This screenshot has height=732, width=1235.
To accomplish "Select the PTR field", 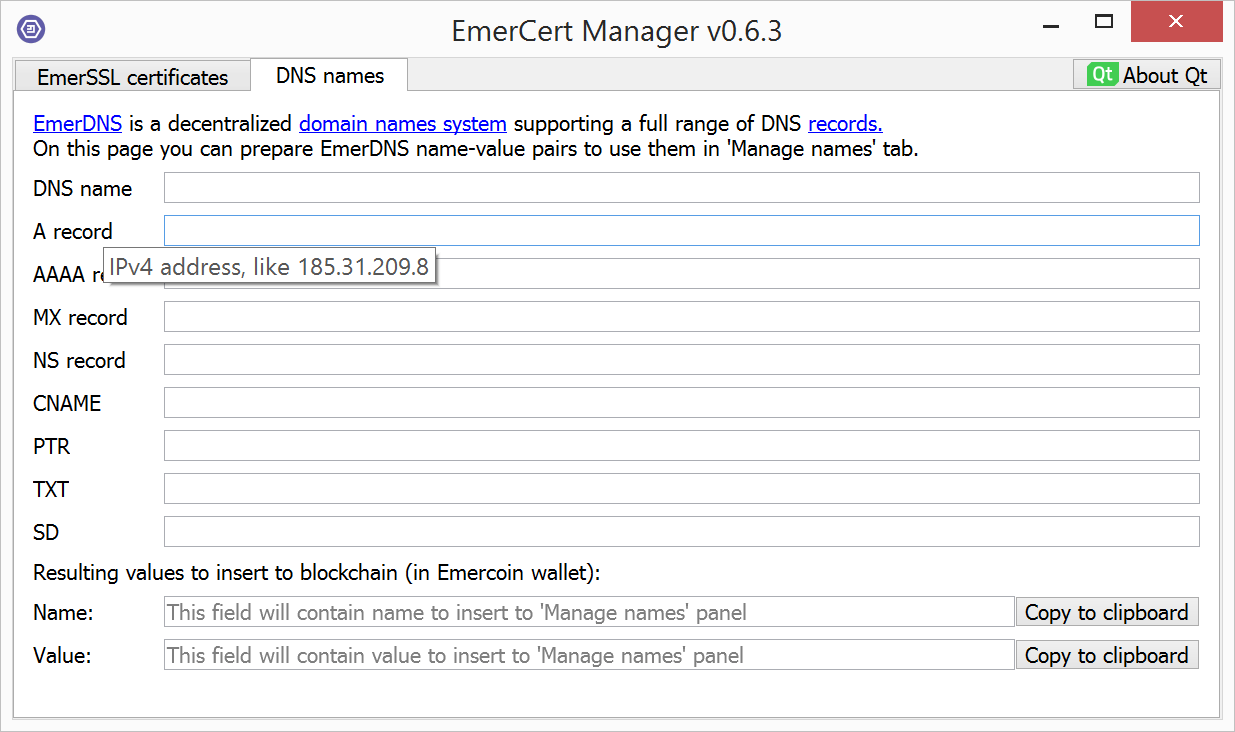I will coord(682,445).
